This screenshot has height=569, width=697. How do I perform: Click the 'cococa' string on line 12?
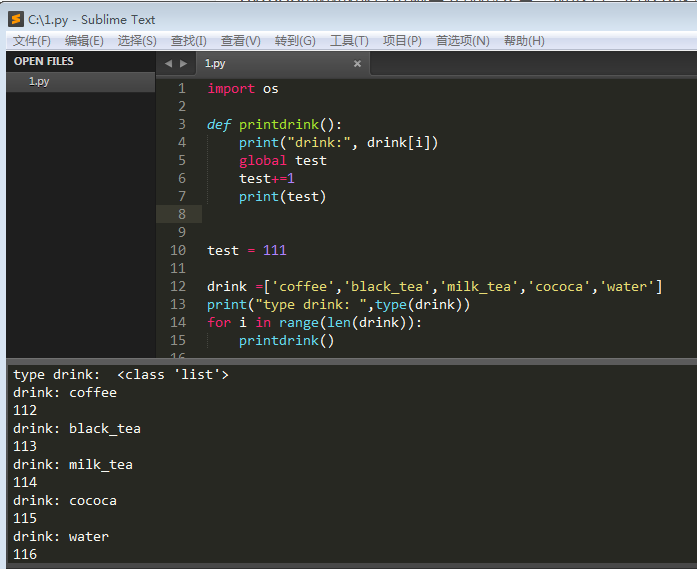point(559,286)
